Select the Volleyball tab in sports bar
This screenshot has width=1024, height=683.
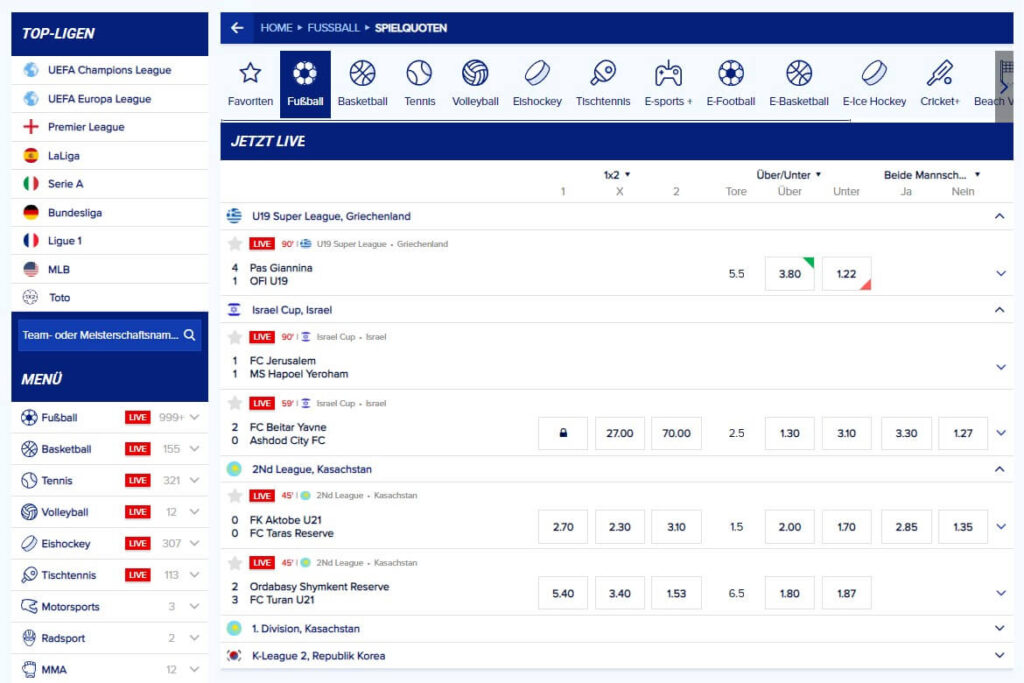point(475,84)
